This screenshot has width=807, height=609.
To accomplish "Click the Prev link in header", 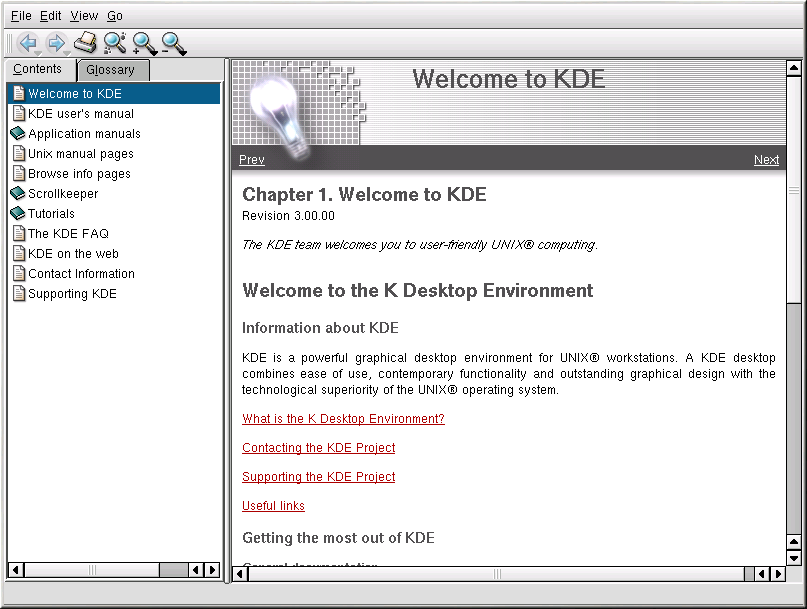I will coord(252,160).
